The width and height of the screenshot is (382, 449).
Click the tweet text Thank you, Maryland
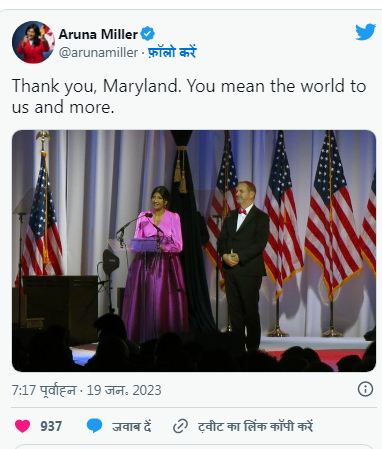[x=97, y=86]
